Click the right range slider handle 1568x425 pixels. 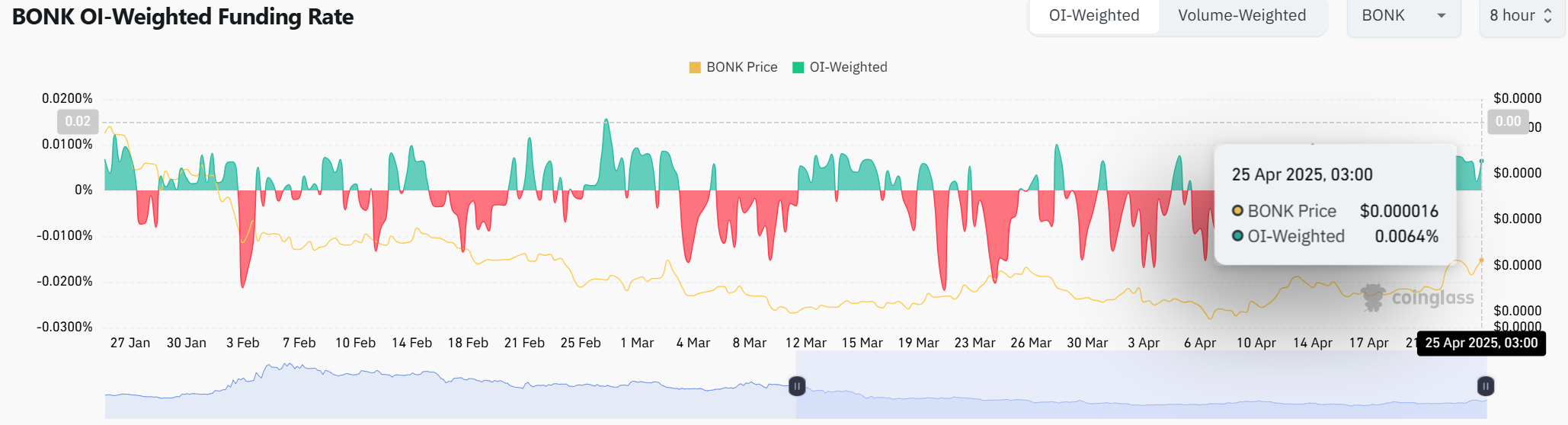[x=1486, y=386]
